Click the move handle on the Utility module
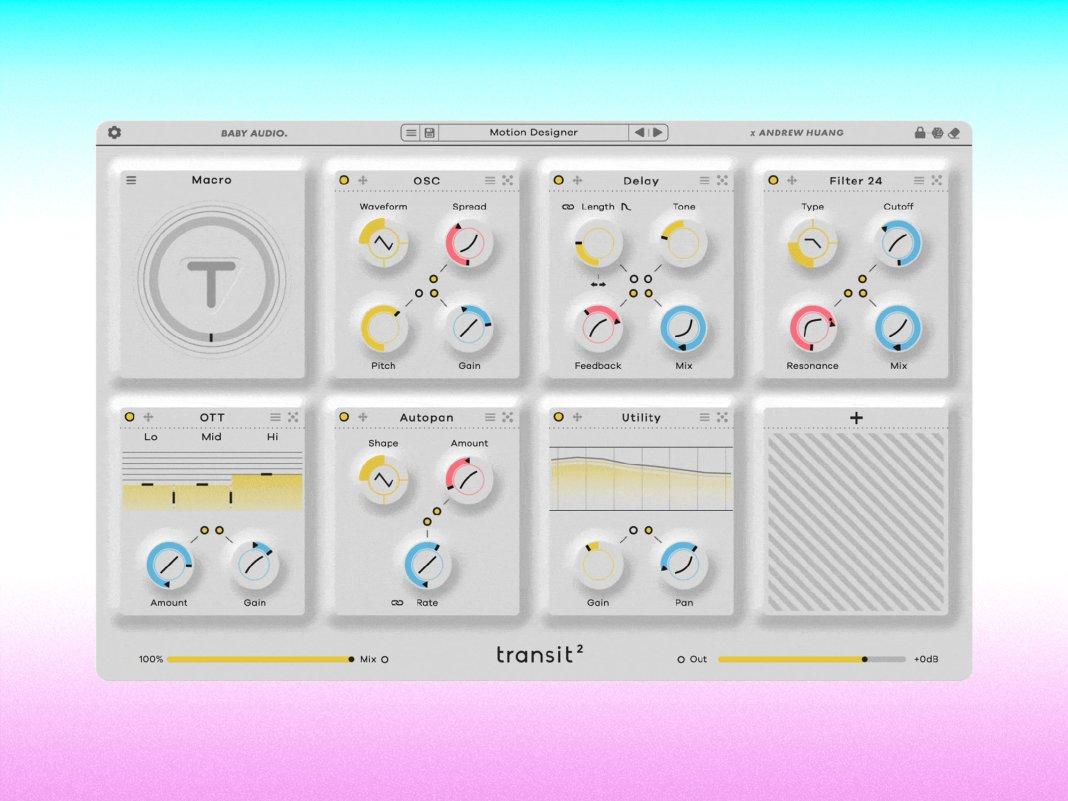This screenshot has width=1068, height=801. [578, 417]
